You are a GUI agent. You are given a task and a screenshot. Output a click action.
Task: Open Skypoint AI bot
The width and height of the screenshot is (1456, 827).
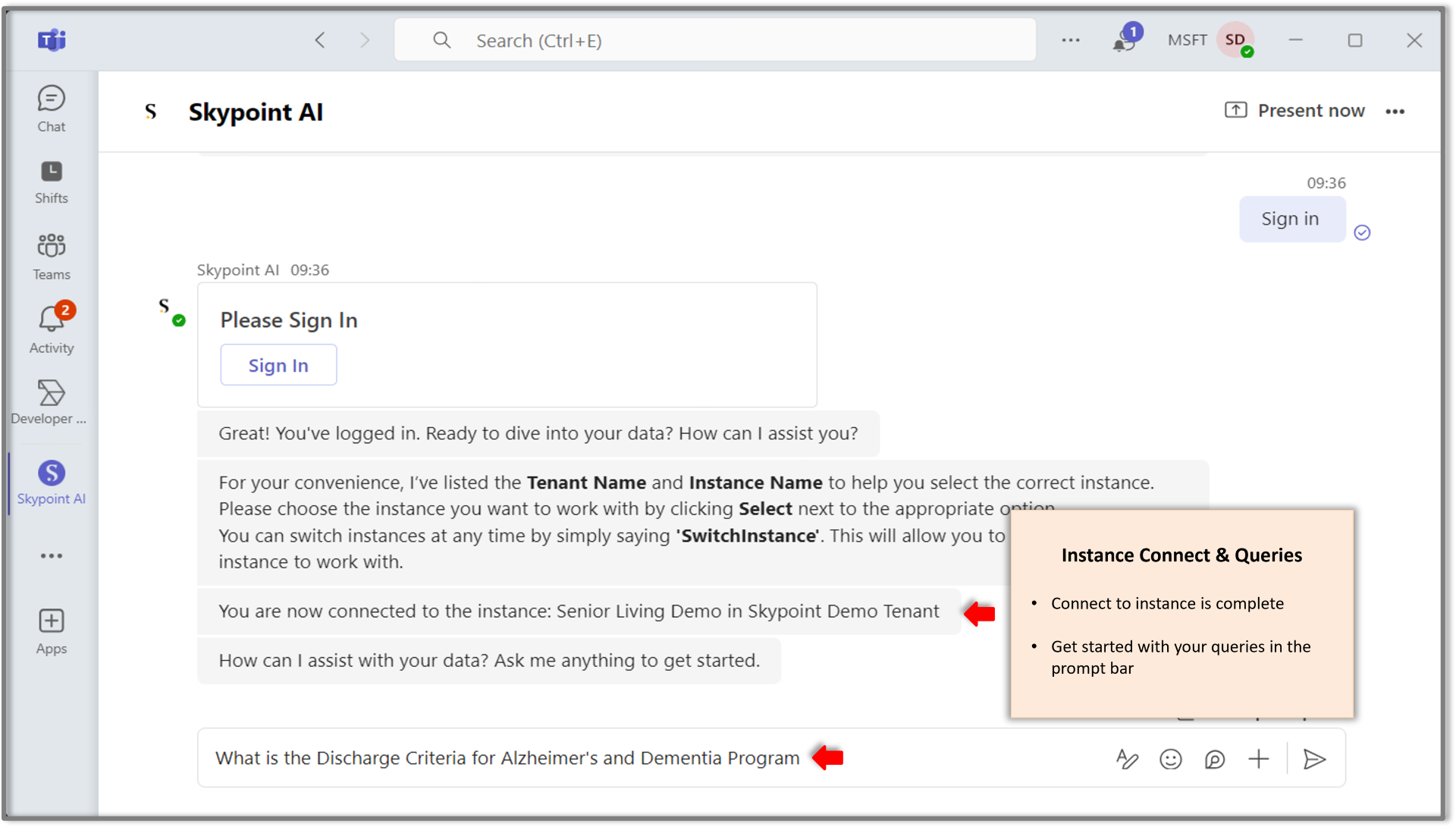[51, 483]
